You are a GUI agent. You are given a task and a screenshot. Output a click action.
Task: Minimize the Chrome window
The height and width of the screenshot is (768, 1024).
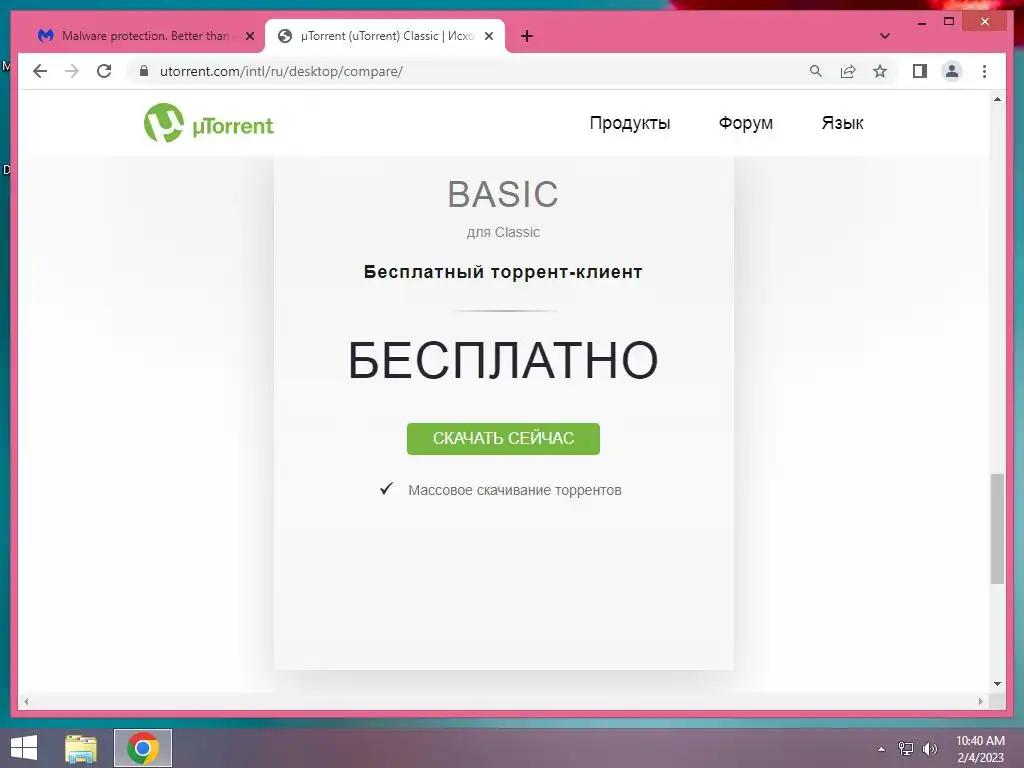point(921,22)
